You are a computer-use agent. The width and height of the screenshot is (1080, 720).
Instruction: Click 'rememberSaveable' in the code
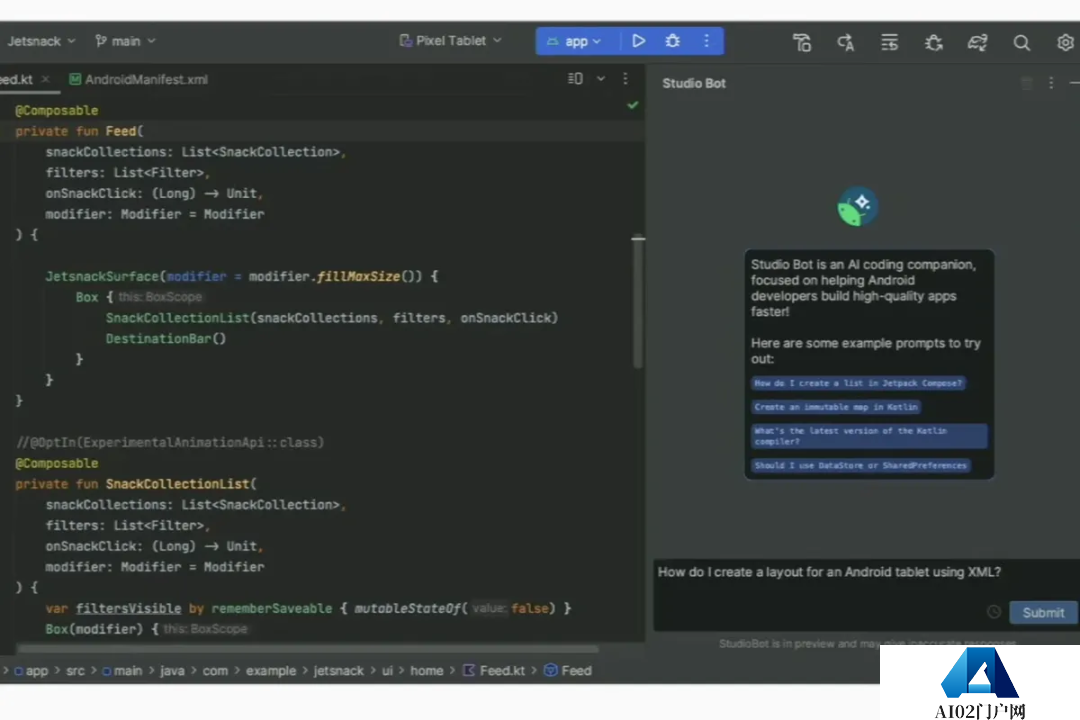271,609
